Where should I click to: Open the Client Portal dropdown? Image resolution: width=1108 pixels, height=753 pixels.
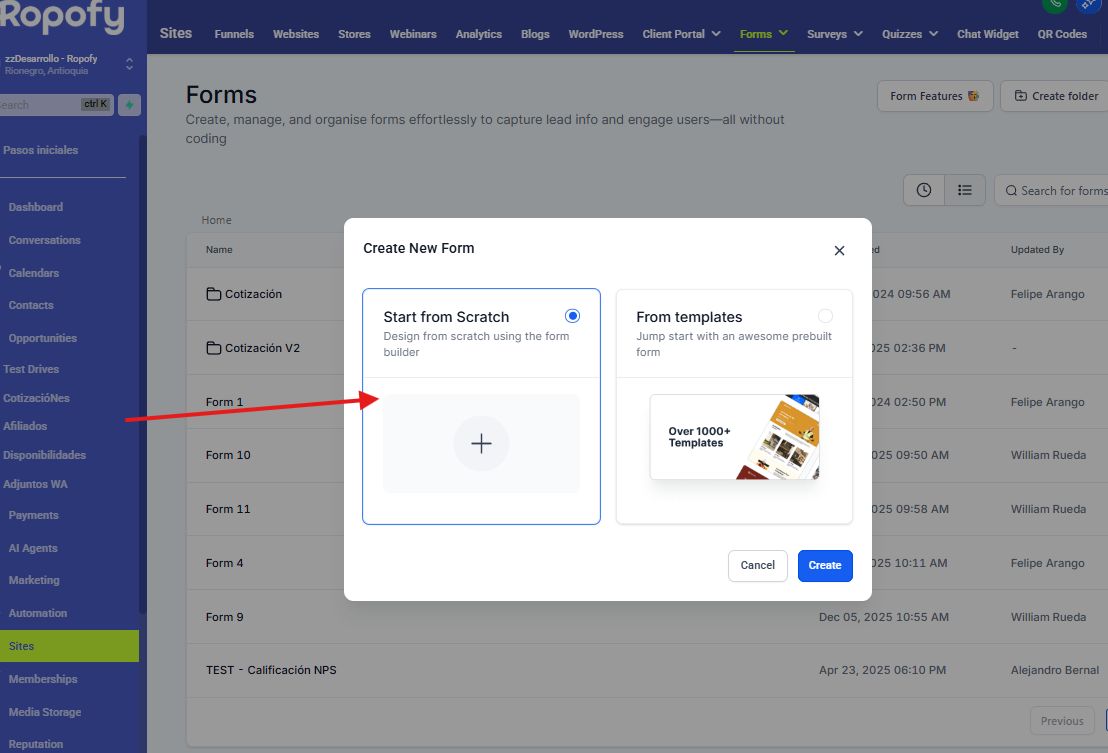coord(681,34)
